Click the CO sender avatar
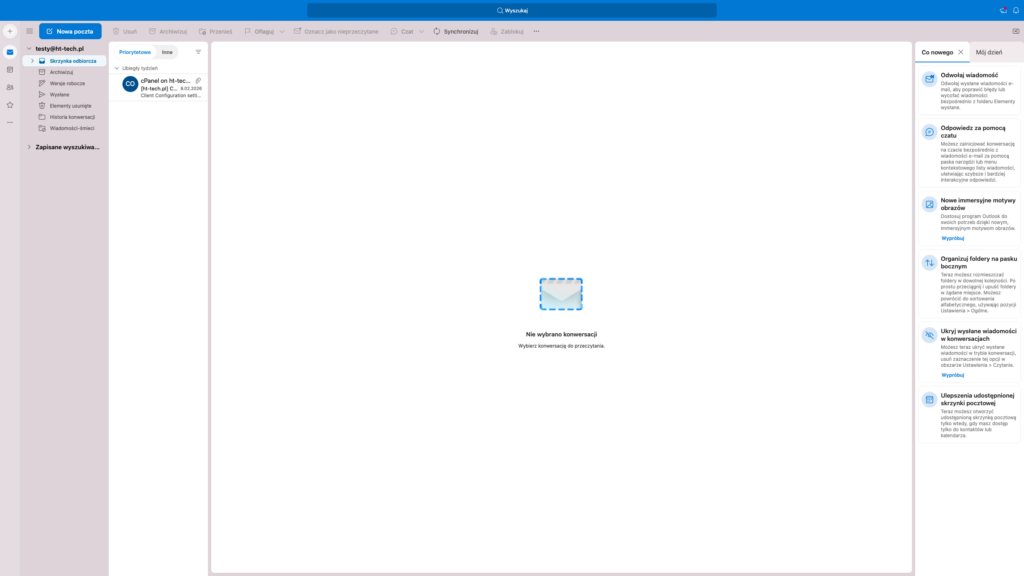 [130, 84]
